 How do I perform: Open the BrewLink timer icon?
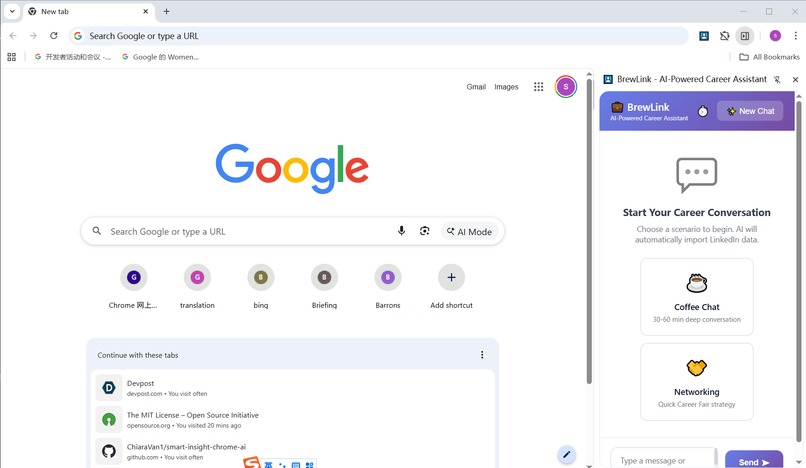[x=703, y=111]
